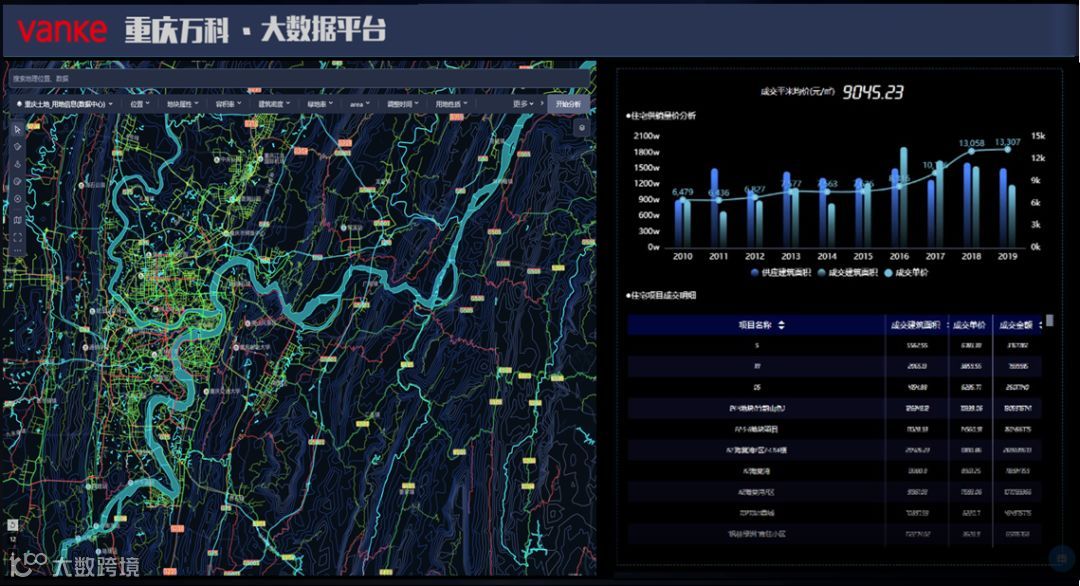The height and width of the screenshot is (586, 1080).
Task: Click the 2016 axis label
Action: (899, 256)
